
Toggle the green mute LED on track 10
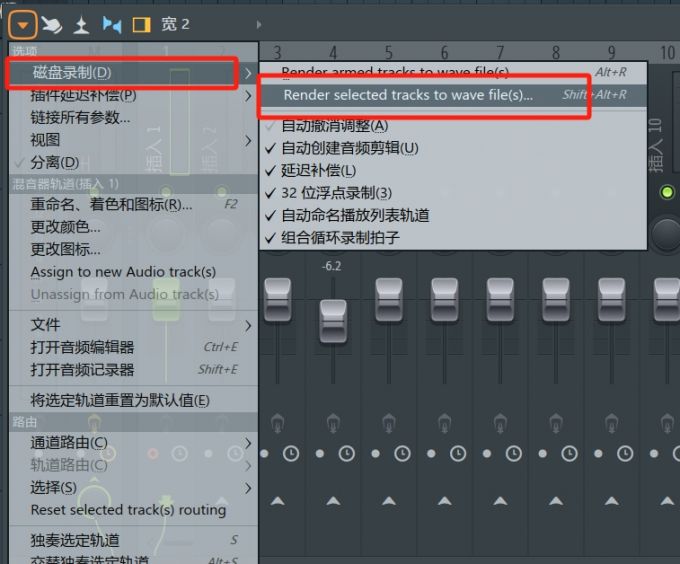[667, 192]
